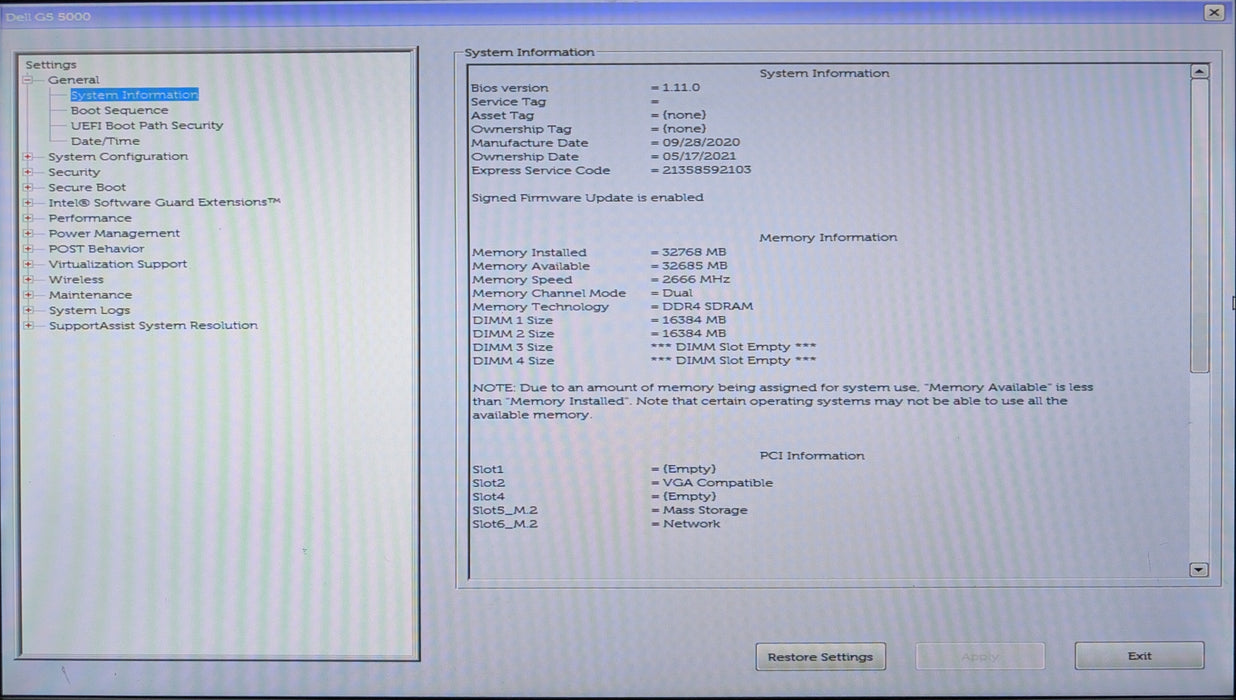Click the DIMM 3 Size empty slot row
Image resolution: width=1236 pixels, height=700 pixels.
(644, 347)
